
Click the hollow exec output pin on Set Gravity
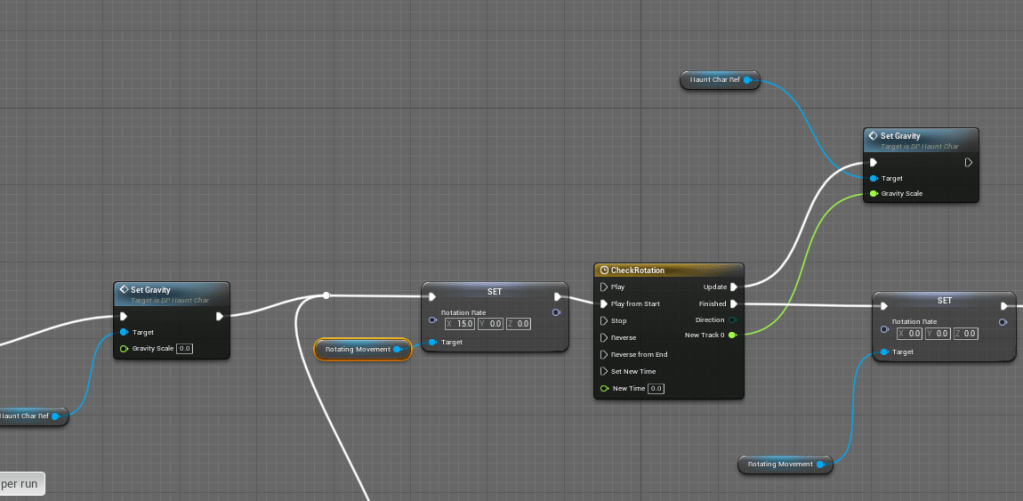tap(968, 162)
